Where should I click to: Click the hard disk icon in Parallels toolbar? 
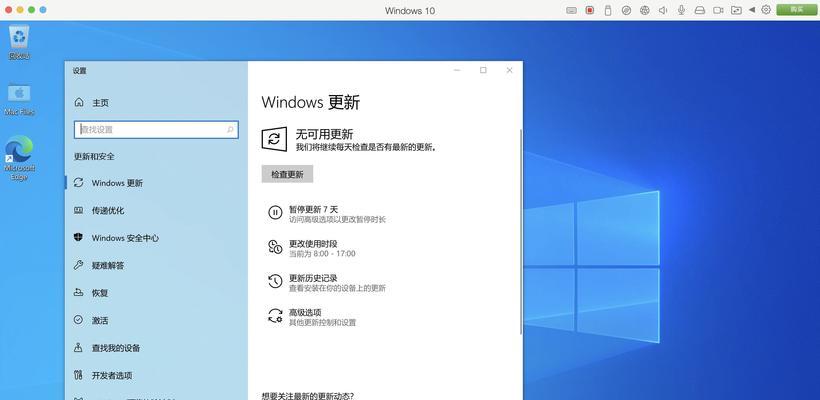(x=700, y=10)
